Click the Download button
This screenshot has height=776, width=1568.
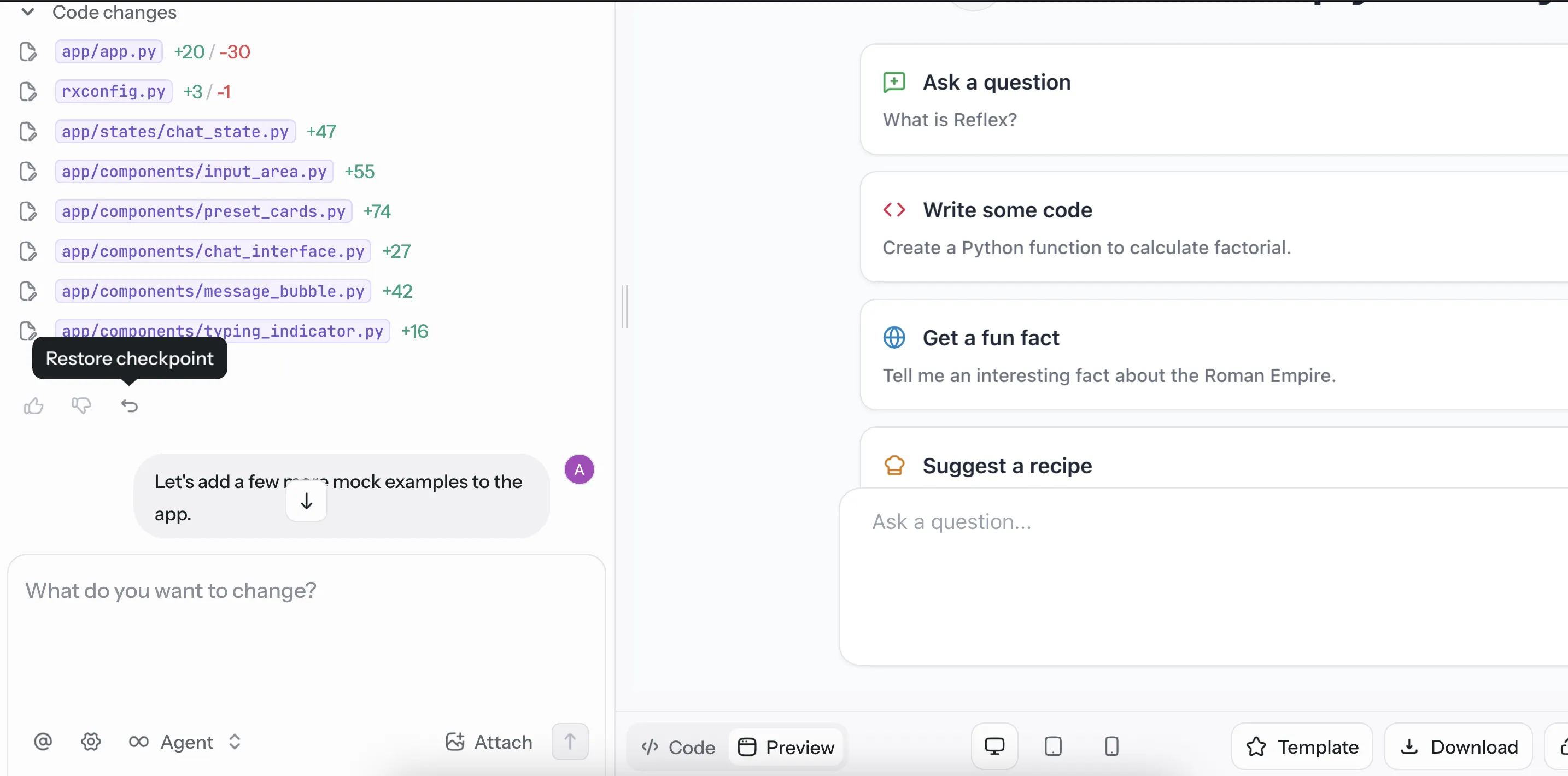[x=1459, y=747]
